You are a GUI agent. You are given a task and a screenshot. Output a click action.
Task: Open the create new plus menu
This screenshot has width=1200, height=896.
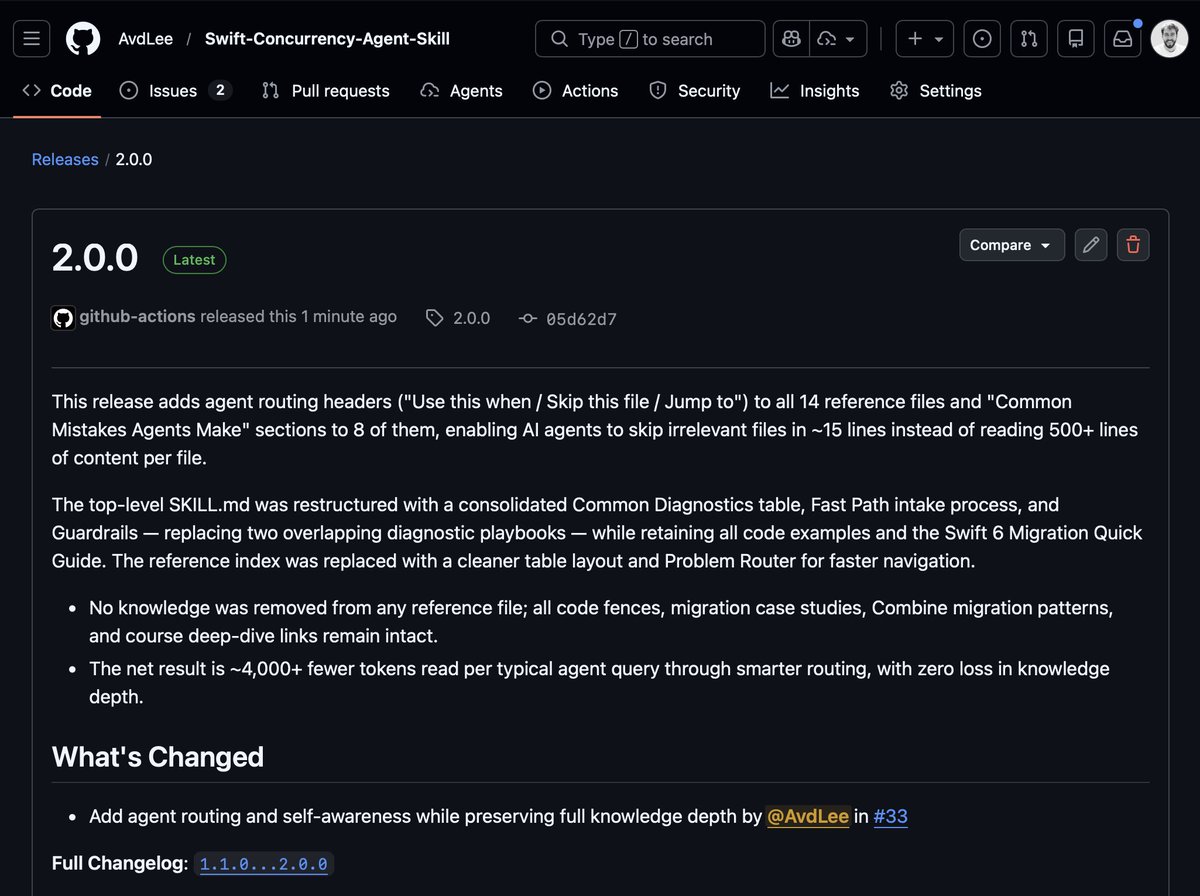tap(925, 39)
